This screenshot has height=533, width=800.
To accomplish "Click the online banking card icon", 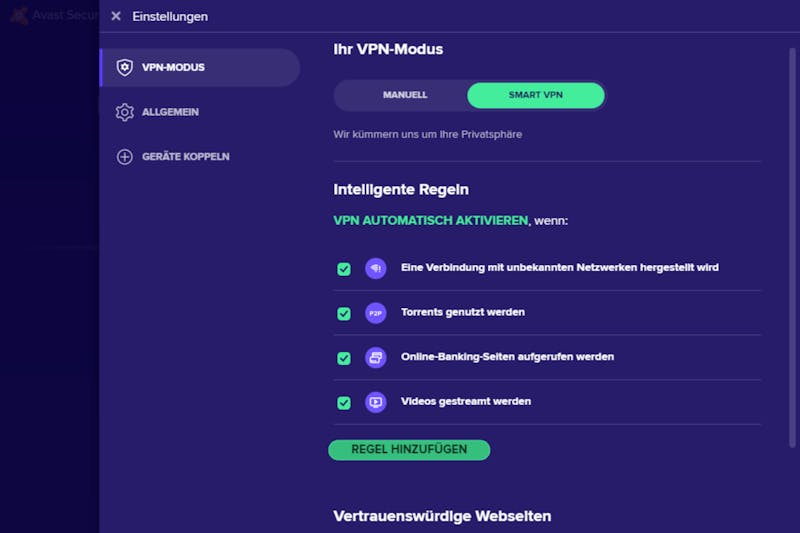I will pyautogui.click(x=376, y=358).
